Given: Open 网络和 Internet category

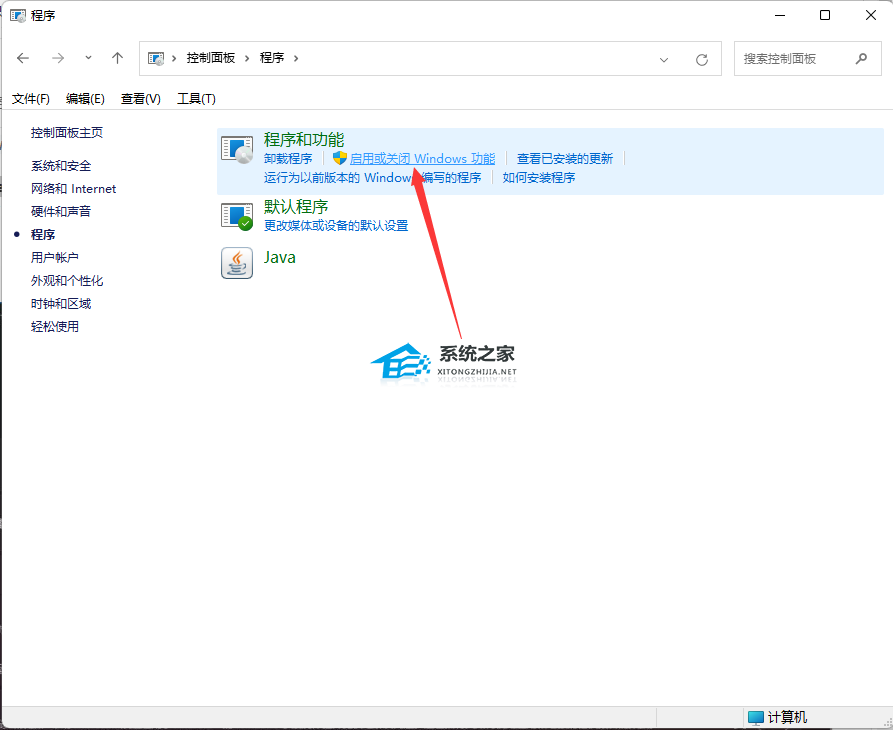Looking at the screenshot, I should [x=73, y=188].
